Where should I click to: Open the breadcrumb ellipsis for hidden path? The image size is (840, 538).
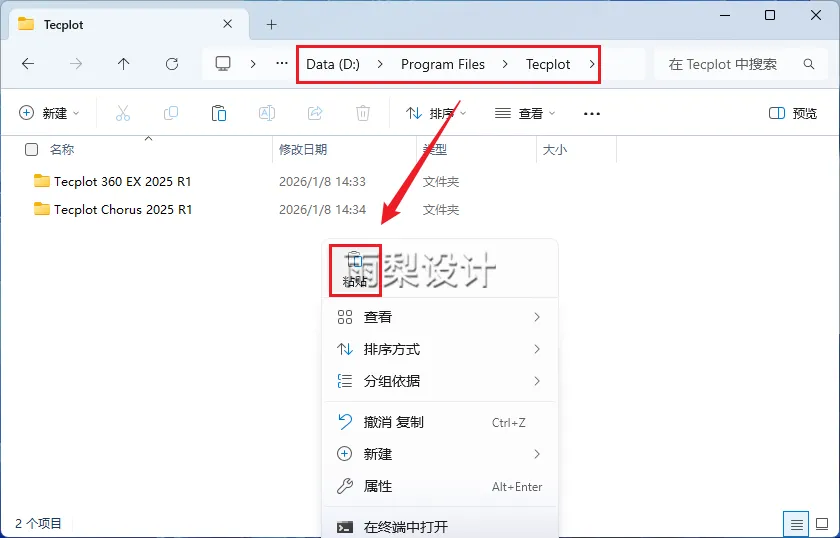(282, 64)
